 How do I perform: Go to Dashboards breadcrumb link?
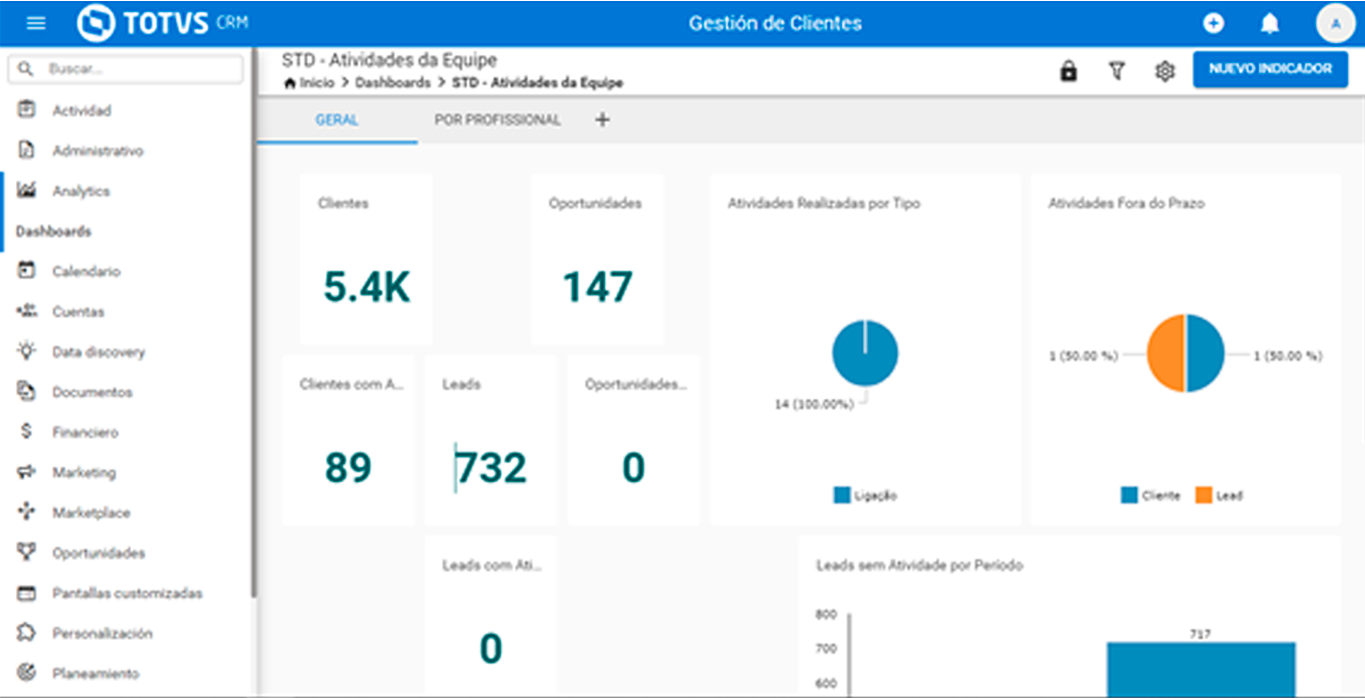click(x=392, y=83)
